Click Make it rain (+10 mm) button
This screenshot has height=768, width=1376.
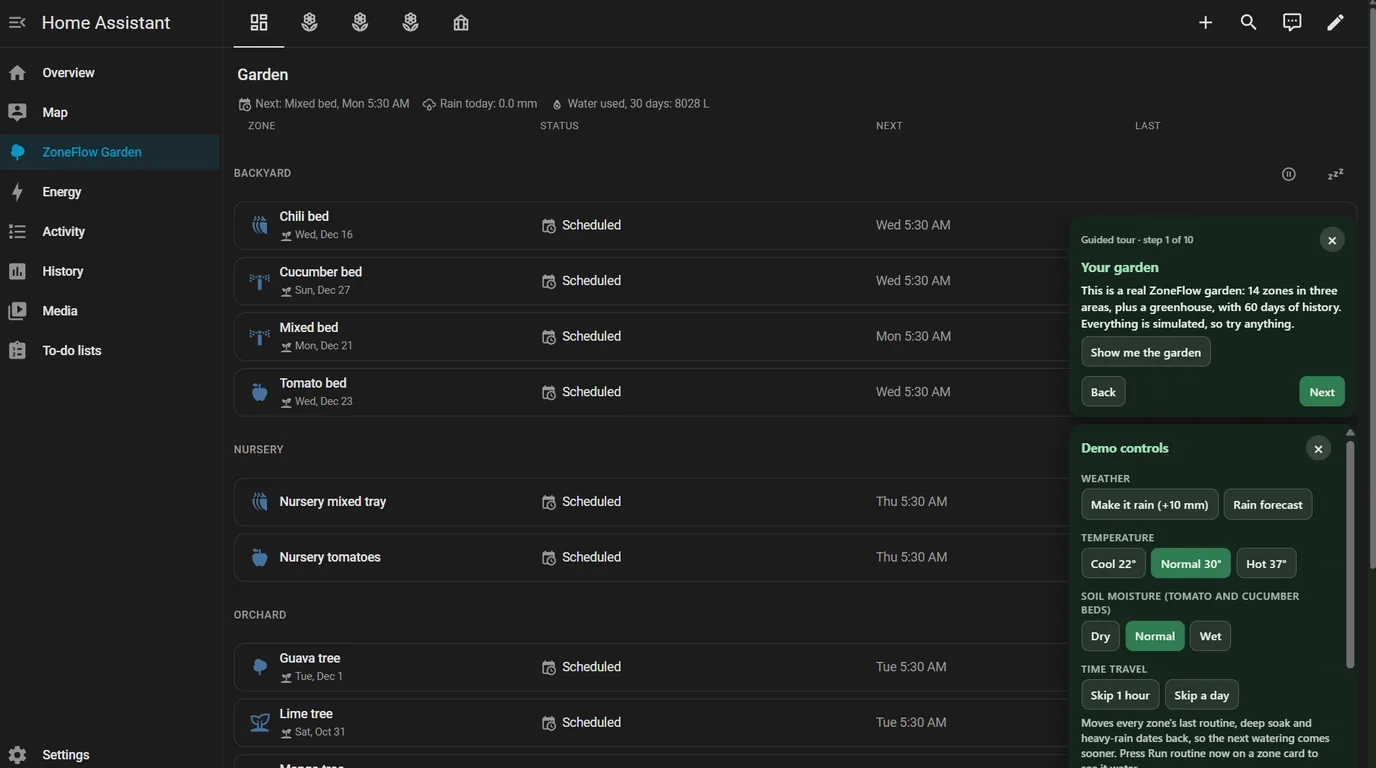[x=1149, y=504]
